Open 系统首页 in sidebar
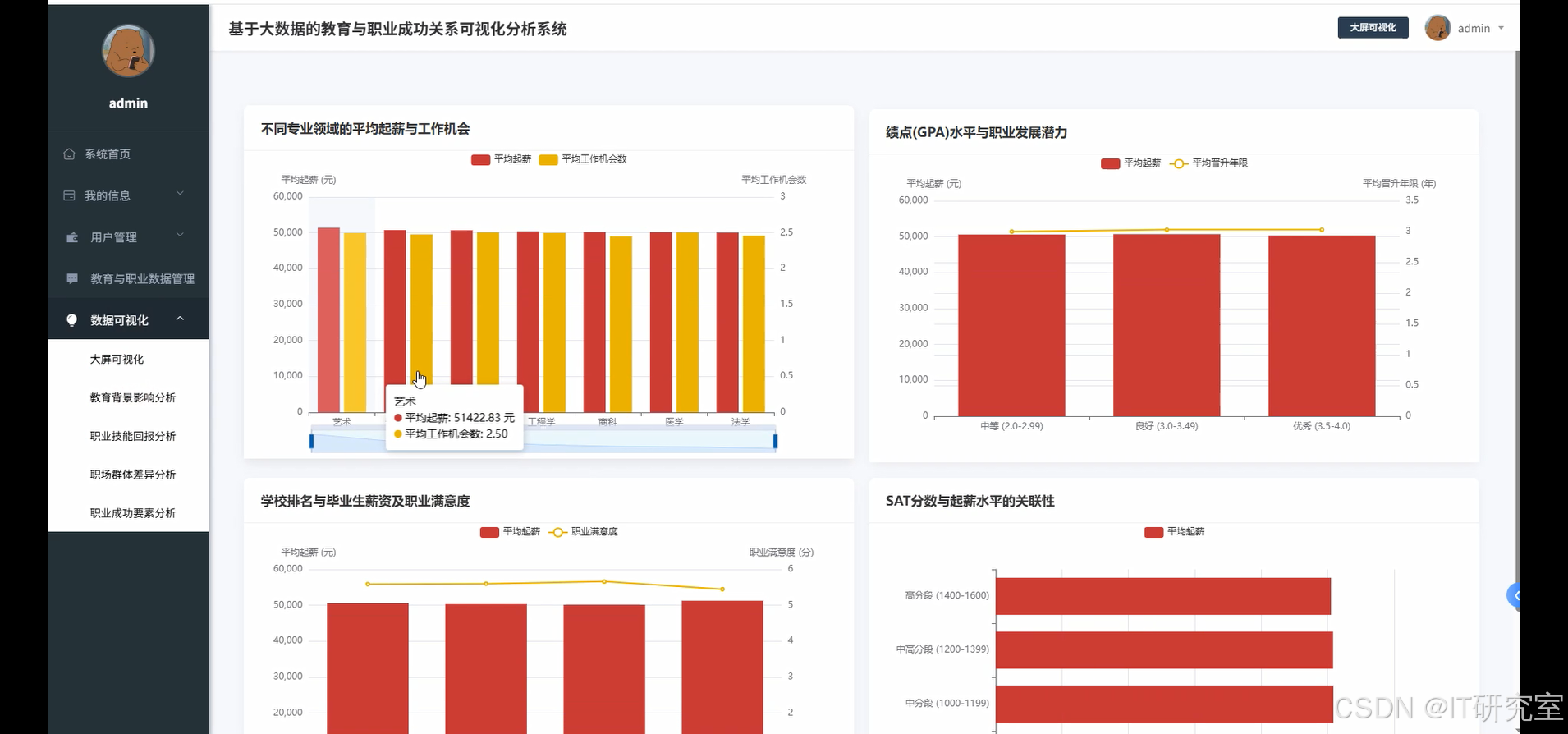The height and width of the screenshot is (734, 1568). [x=129, y=154]
